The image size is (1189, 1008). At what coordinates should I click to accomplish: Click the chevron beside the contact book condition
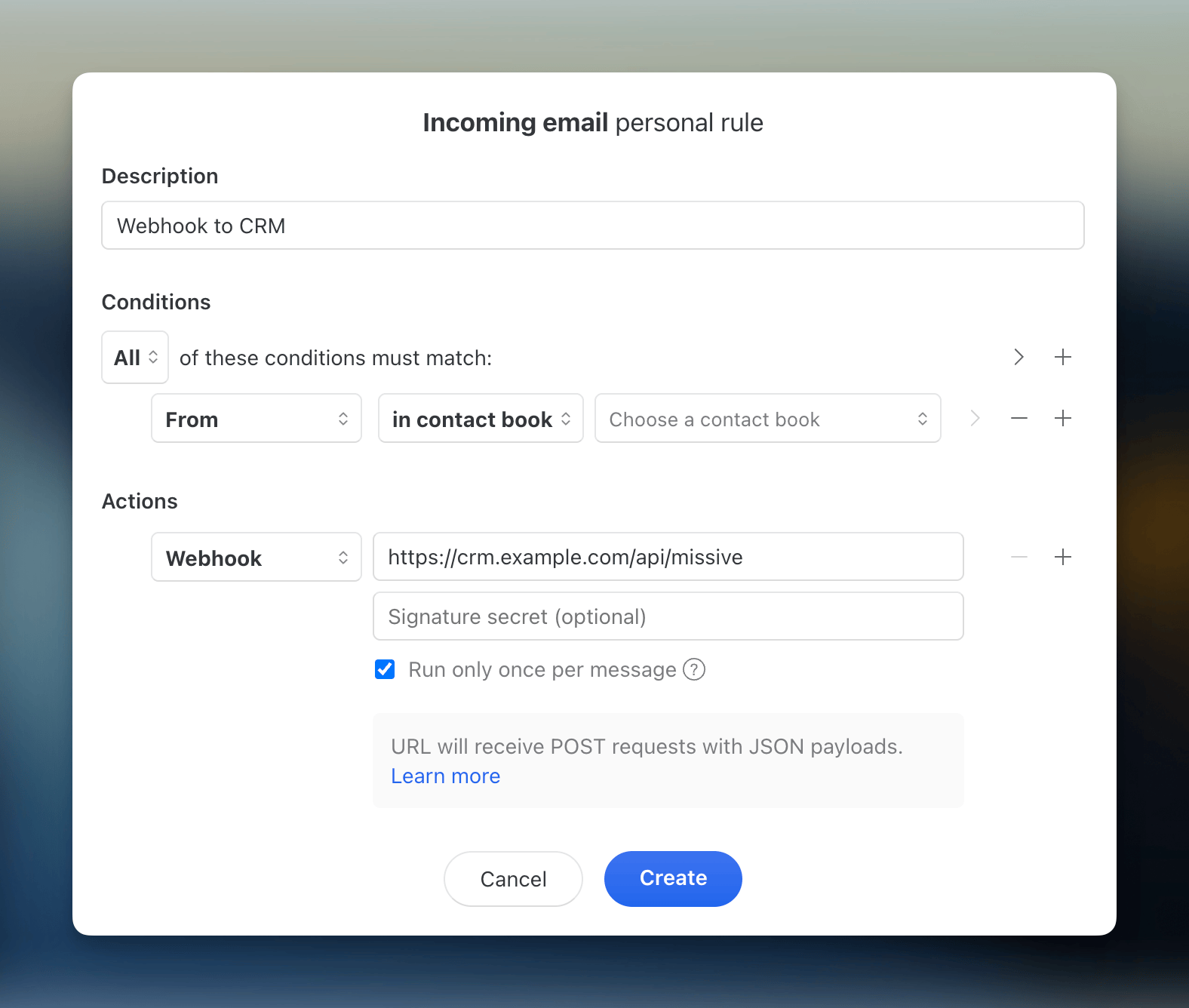pos(975,418)
